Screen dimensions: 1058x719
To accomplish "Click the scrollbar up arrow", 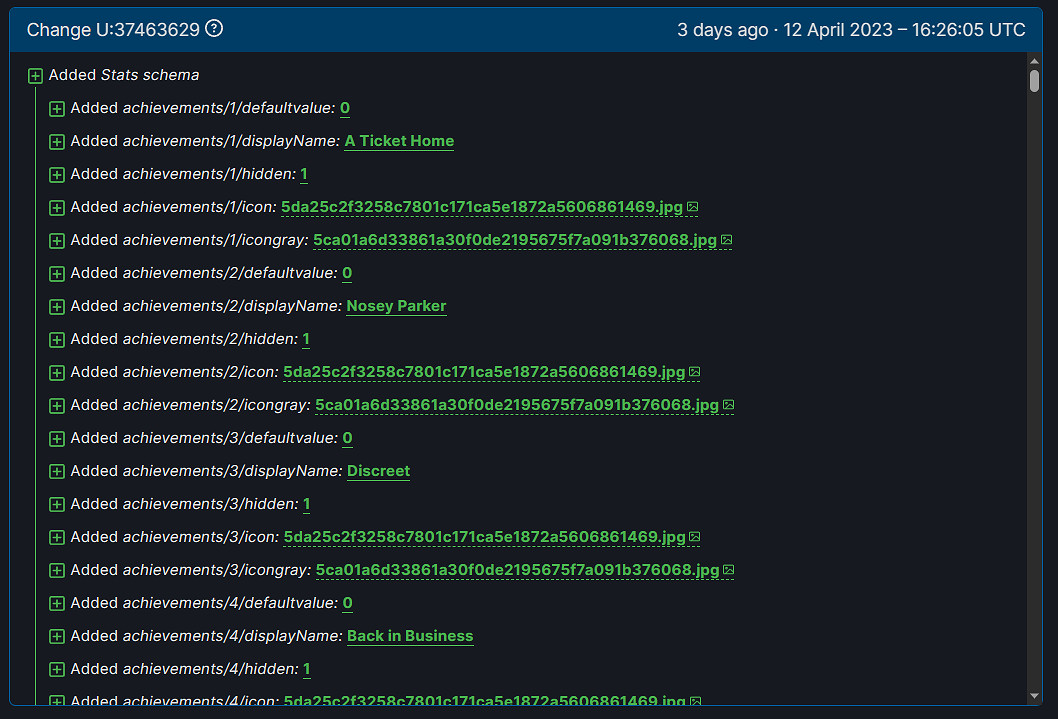I will (x=1034, y=62).
